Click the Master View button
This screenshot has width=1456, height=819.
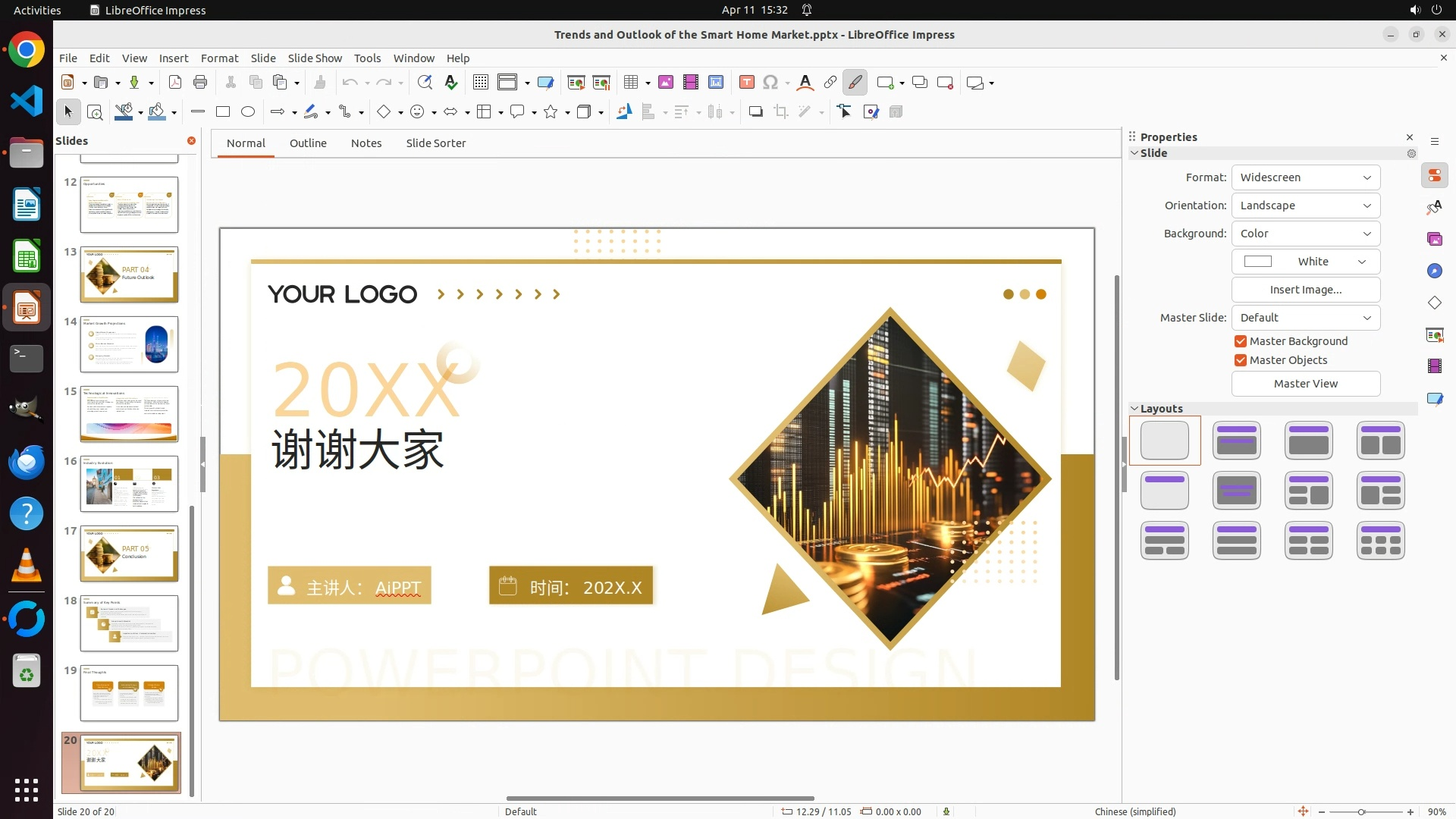click(x=1305, y=384)
